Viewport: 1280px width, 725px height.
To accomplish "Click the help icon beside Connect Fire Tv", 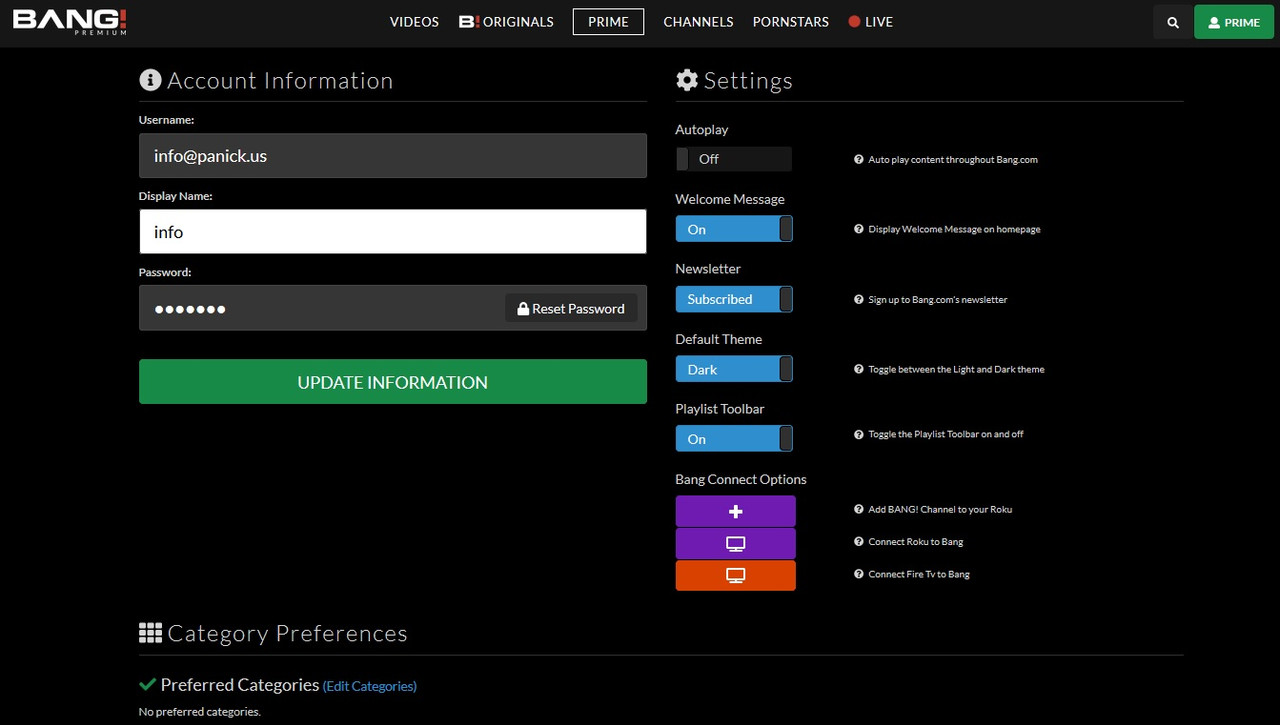I will [x=859, y=575].
